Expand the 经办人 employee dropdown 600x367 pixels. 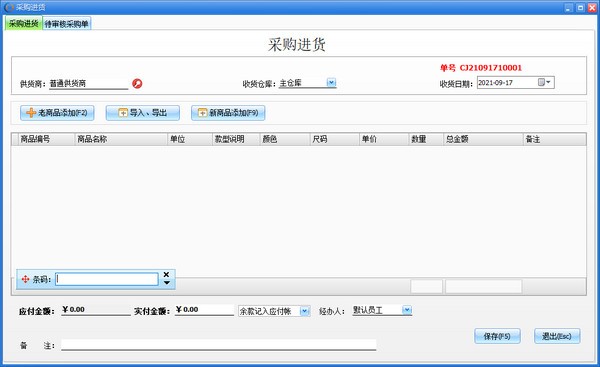[x=407, y=310]
